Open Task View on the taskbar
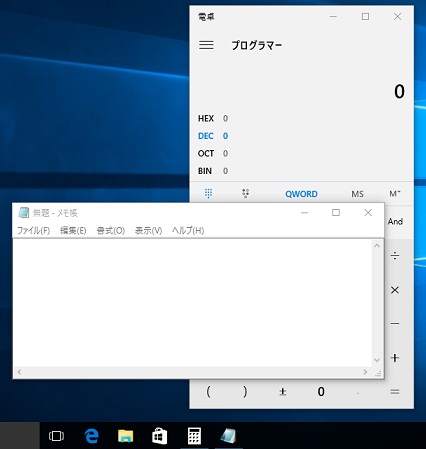Image resolution: width=426 pixels, height=449 pixels. [x=56, y=436]
